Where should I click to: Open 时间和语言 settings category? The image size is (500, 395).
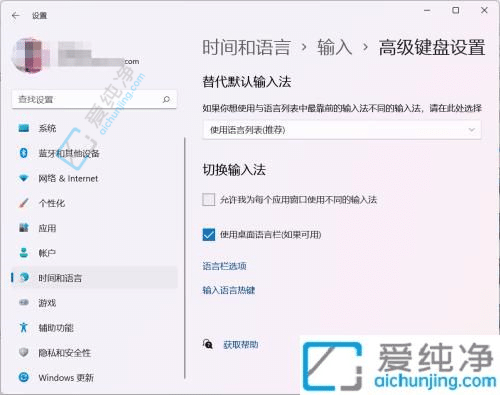[x=94, y=277]
